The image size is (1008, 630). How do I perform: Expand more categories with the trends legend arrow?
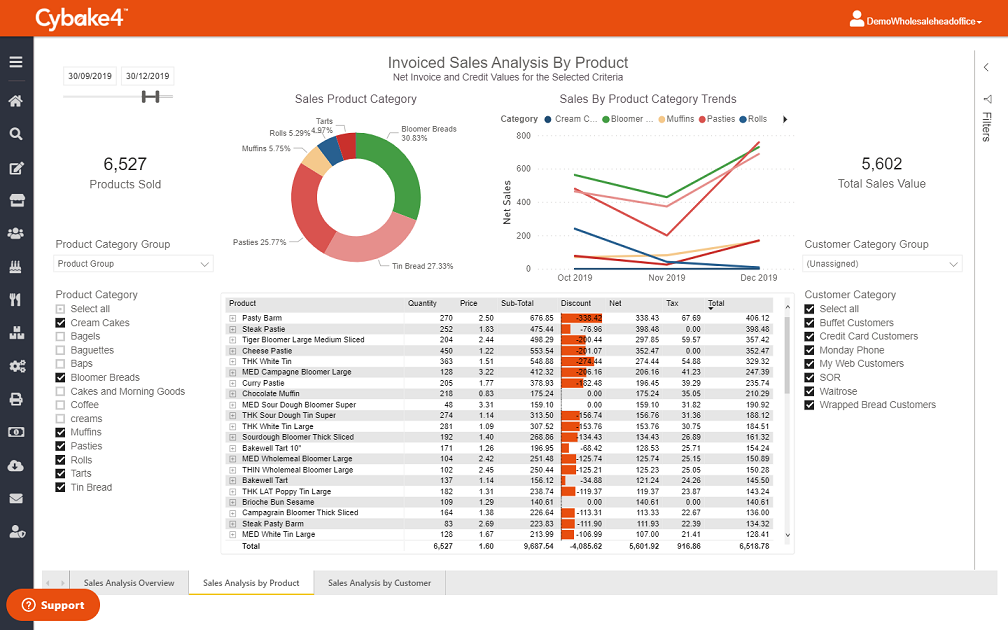pyautogui.click(x=782, y=119)
